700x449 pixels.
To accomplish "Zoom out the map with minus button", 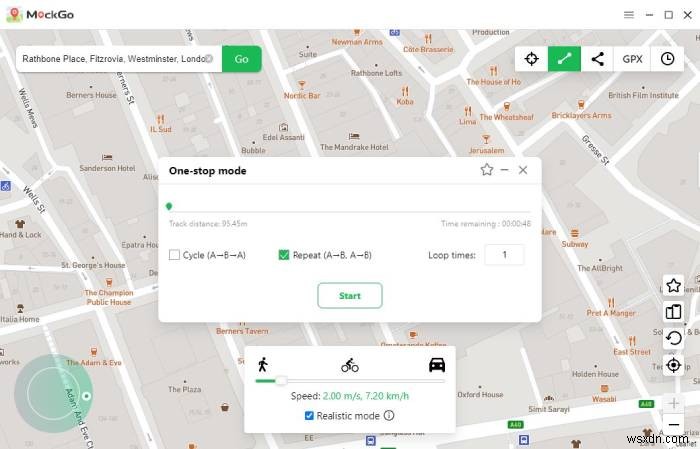I will click(673, 424).
